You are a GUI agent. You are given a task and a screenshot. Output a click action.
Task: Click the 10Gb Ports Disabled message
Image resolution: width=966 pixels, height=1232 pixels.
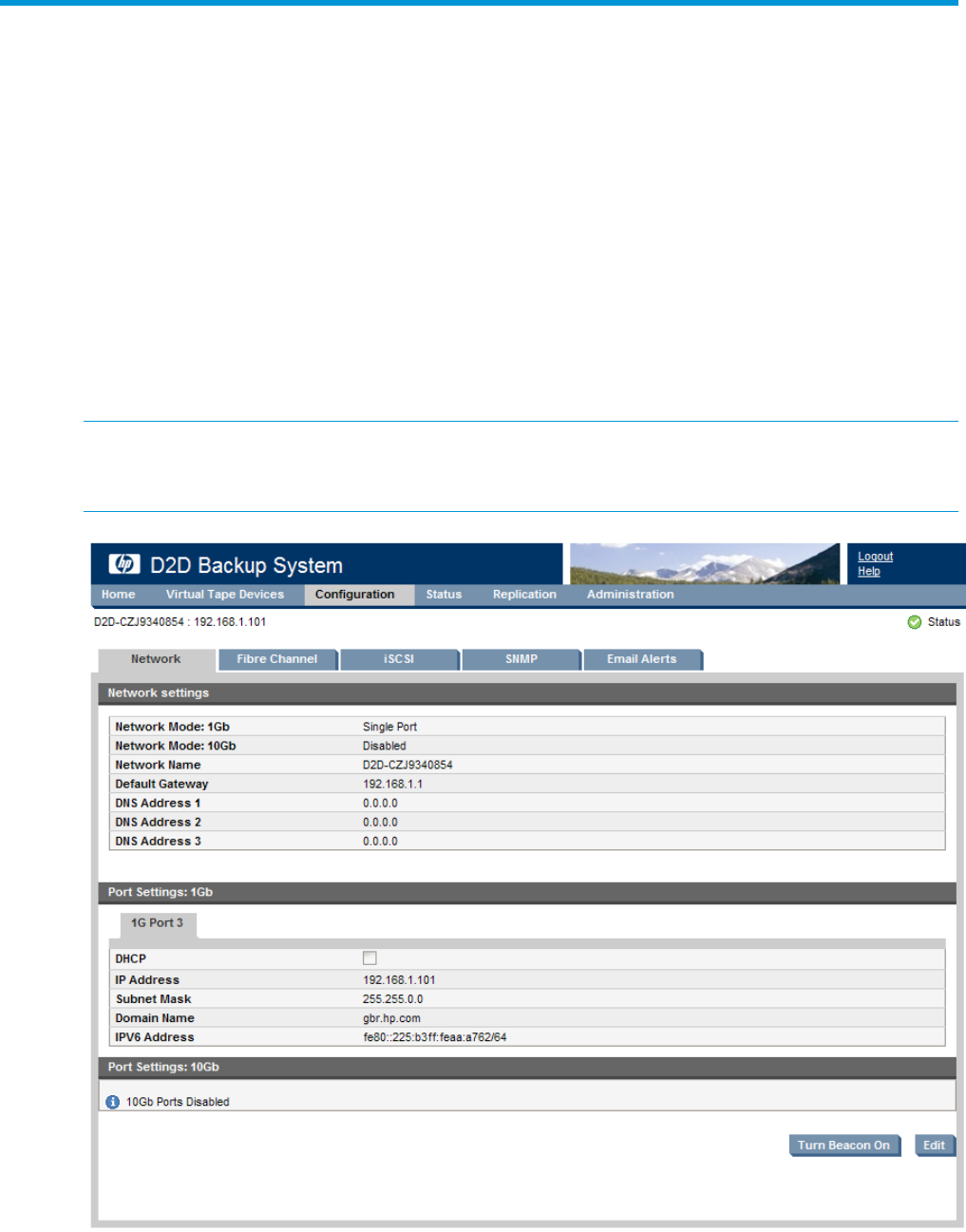[178, 1102]
